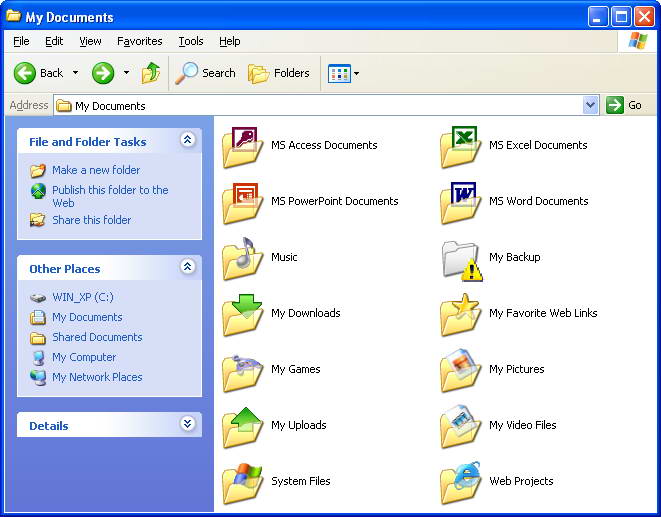Click the green Forward arrow button
The image size is (661, 517).
103,73
